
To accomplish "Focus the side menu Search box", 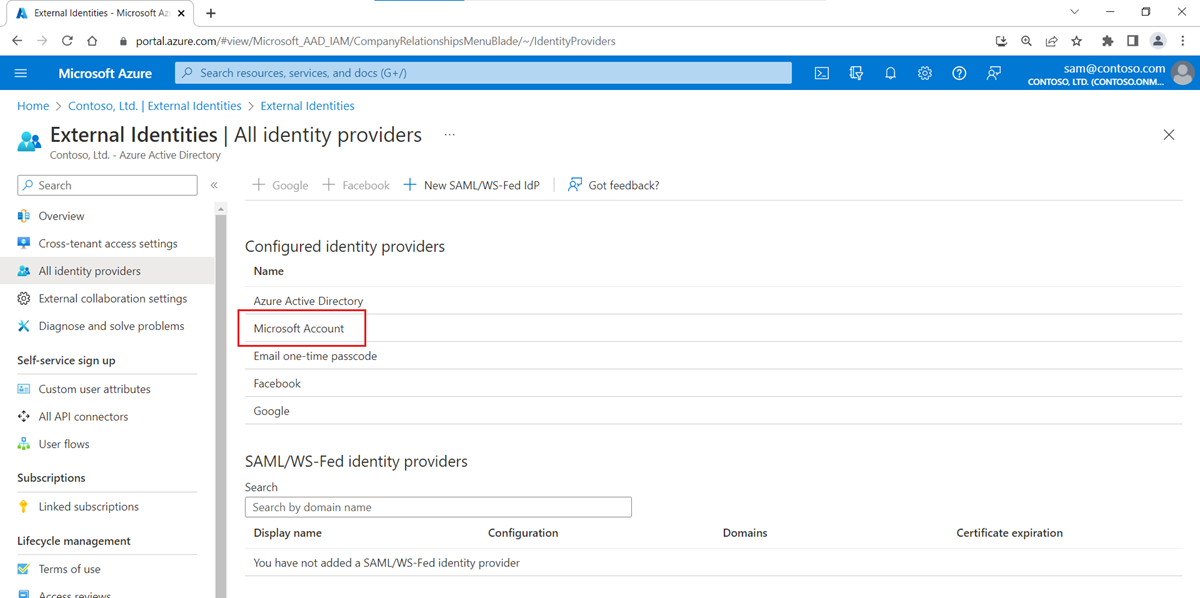I will tap(107, 185).
